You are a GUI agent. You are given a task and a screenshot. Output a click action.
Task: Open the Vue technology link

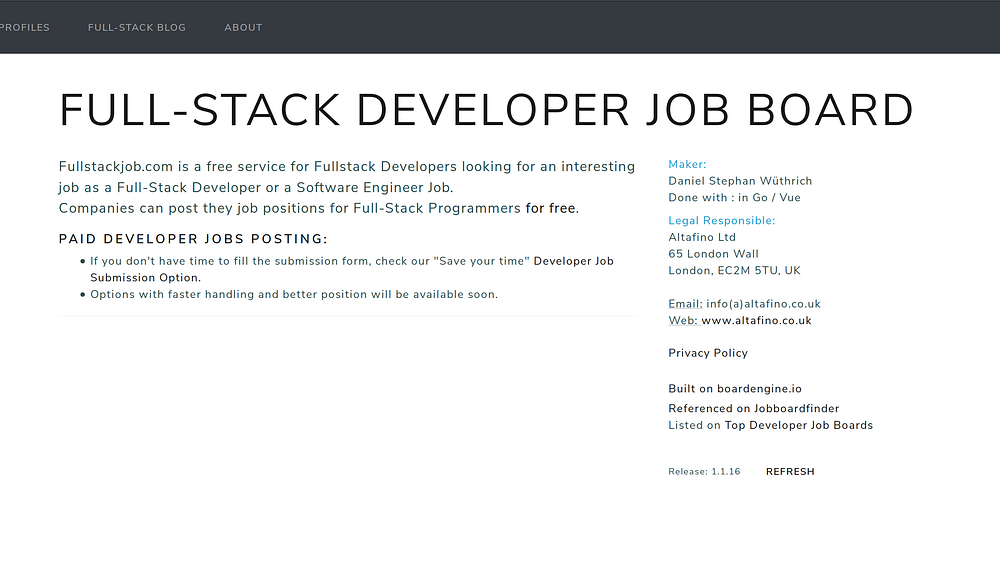pos(789,198)
